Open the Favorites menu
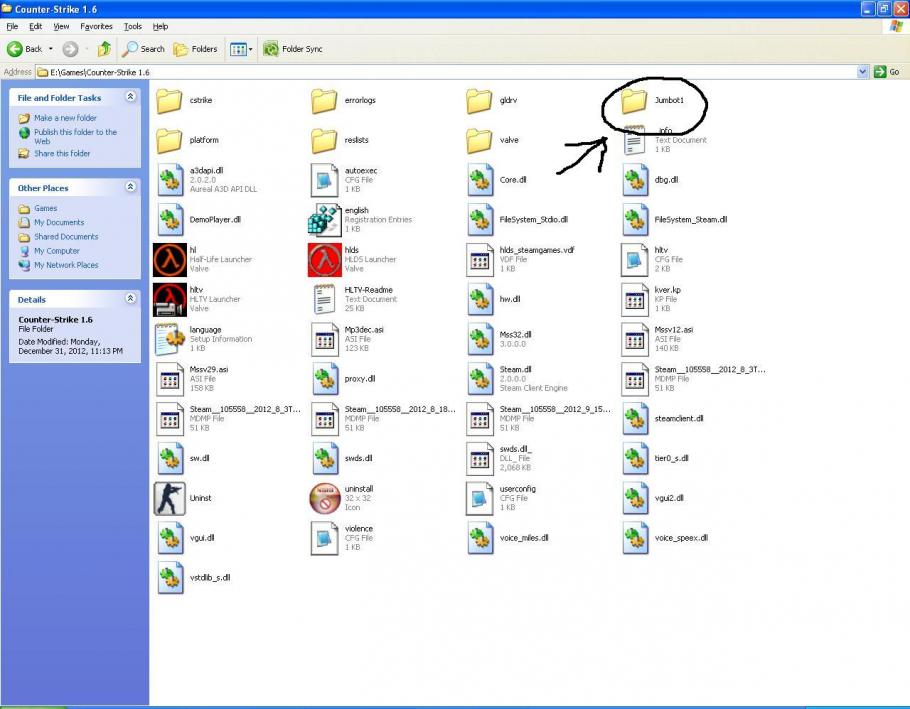The width and height of the screenshot is (910, 709). (96, 27)
